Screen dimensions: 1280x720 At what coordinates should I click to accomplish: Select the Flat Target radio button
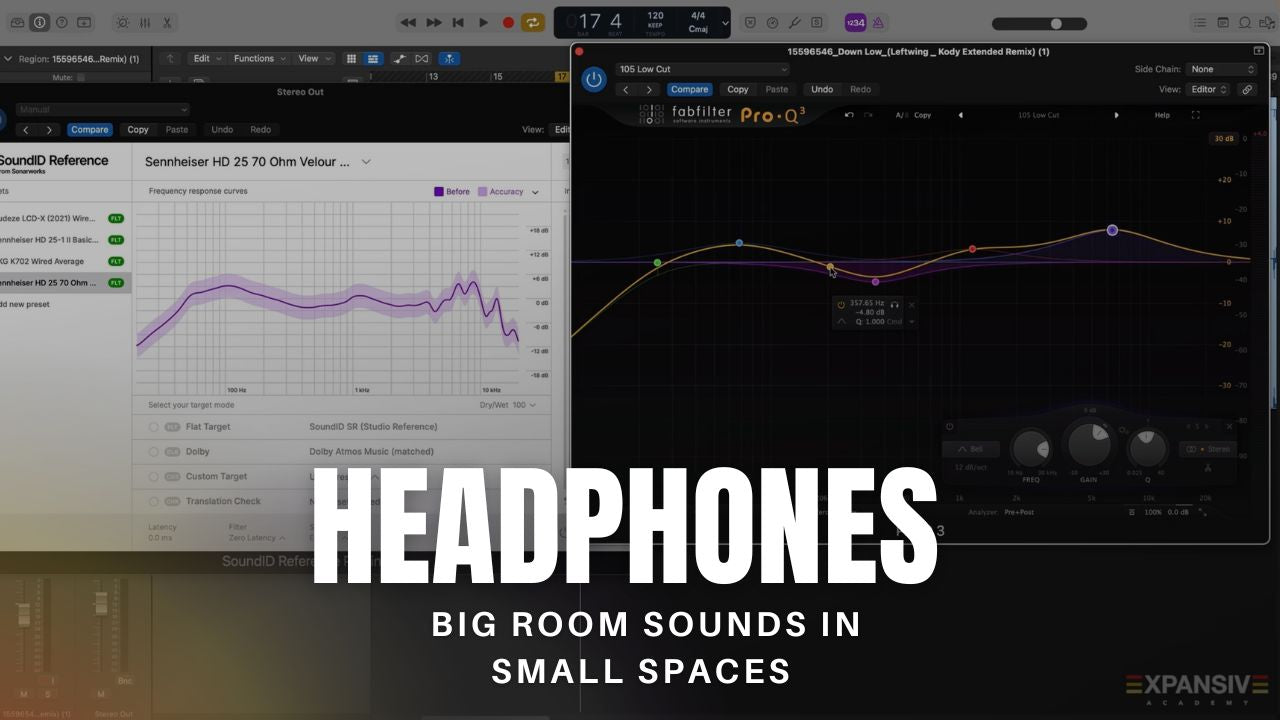(x=154, y=427)
